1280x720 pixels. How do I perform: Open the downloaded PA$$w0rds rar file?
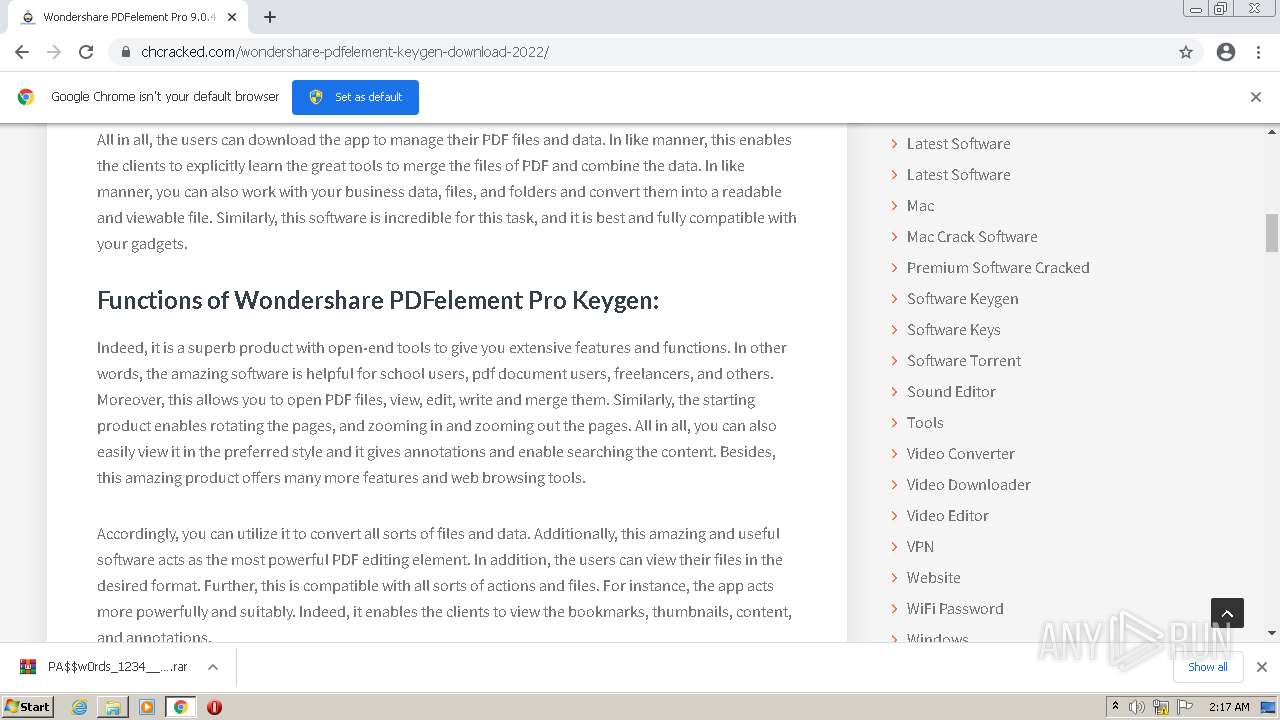pyautogui.click(x=117, y=667)
